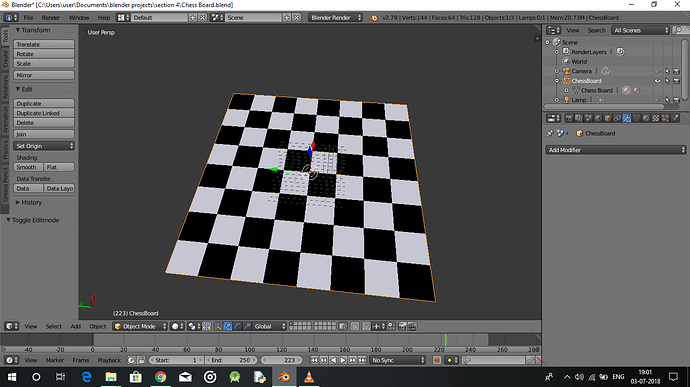Click the Scale manipulator icon
The height and width of the screenshot is (387, 690).
247,326
